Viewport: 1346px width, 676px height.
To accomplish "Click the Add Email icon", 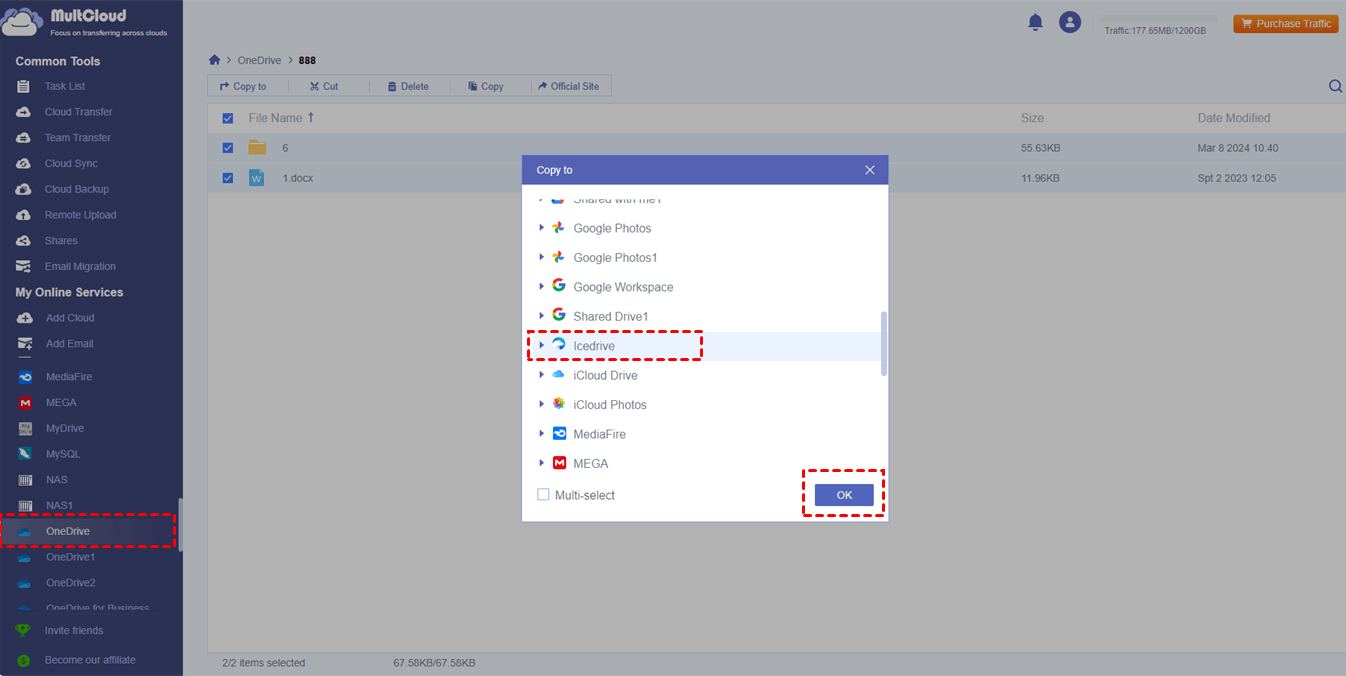I will click(25, 343).
